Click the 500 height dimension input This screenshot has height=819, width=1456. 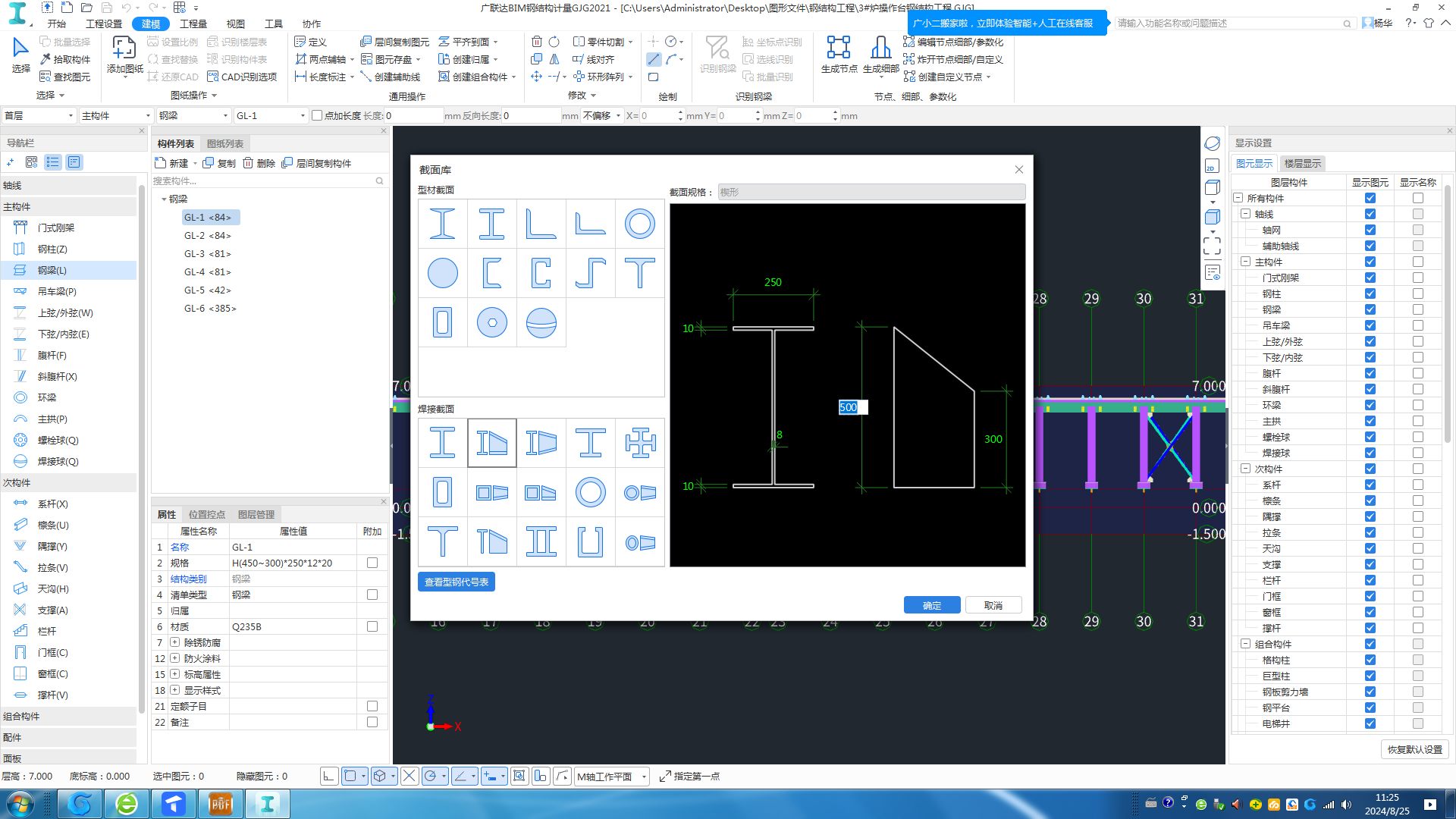(853, 407)
